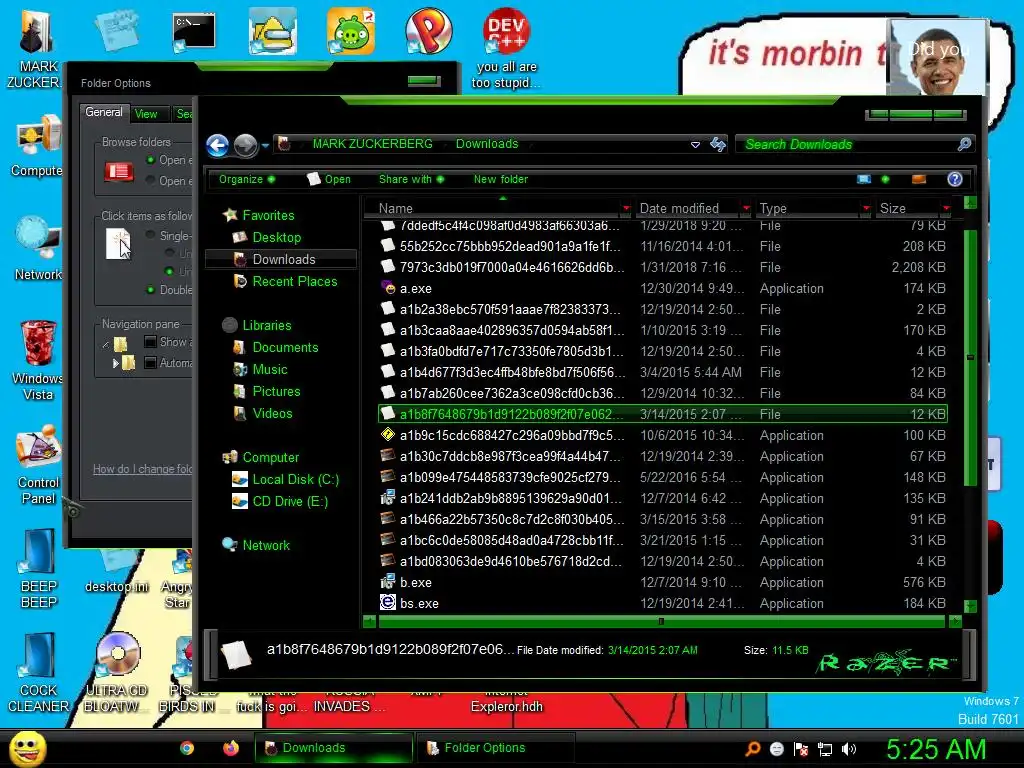Viewport: 1024px width, 768px height.
Task: Click vertical scrollbar in file list
Action: [x=970, y=357]
